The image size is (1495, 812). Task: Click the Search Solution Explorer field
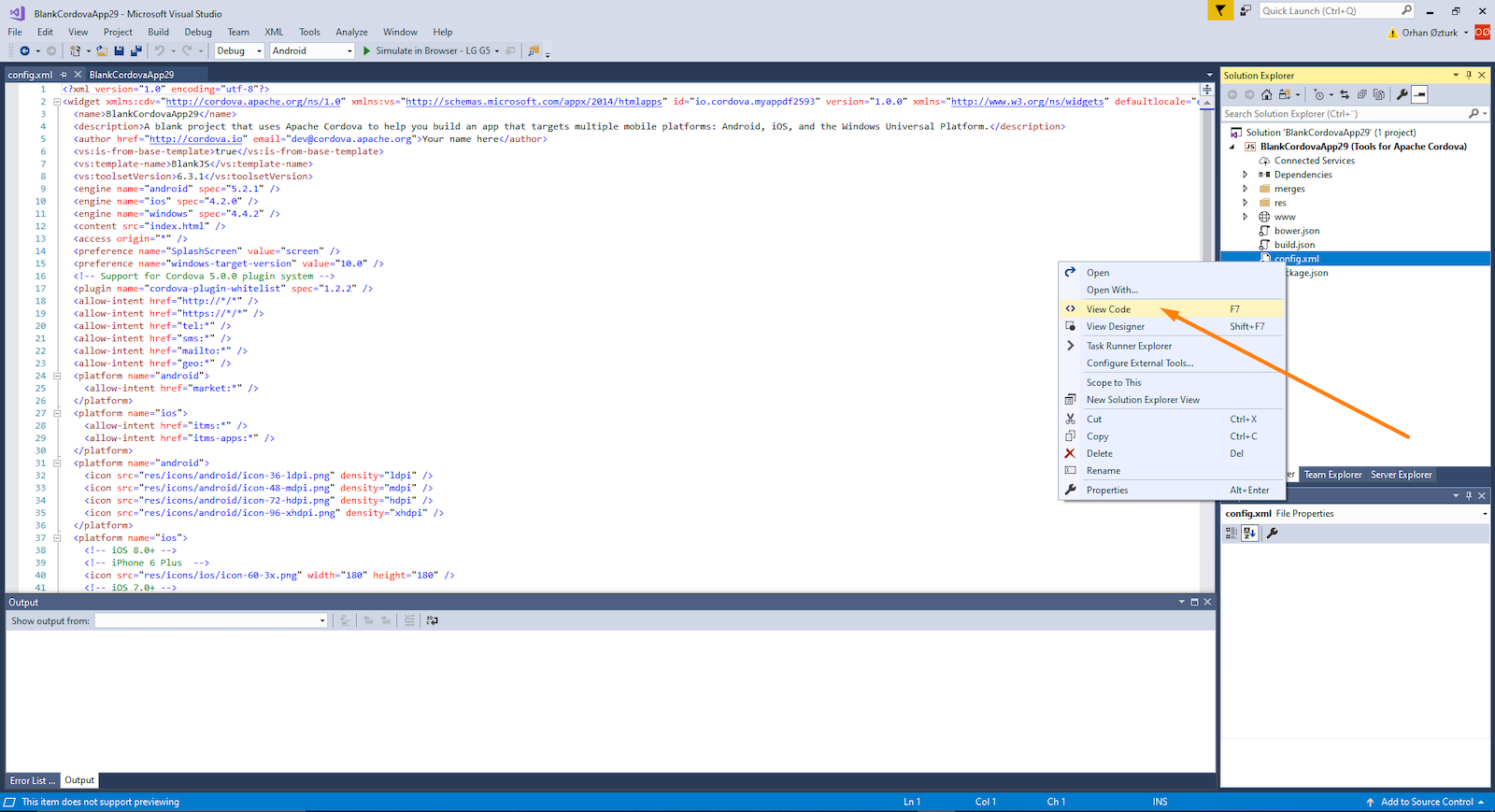tap(1355, 114)
